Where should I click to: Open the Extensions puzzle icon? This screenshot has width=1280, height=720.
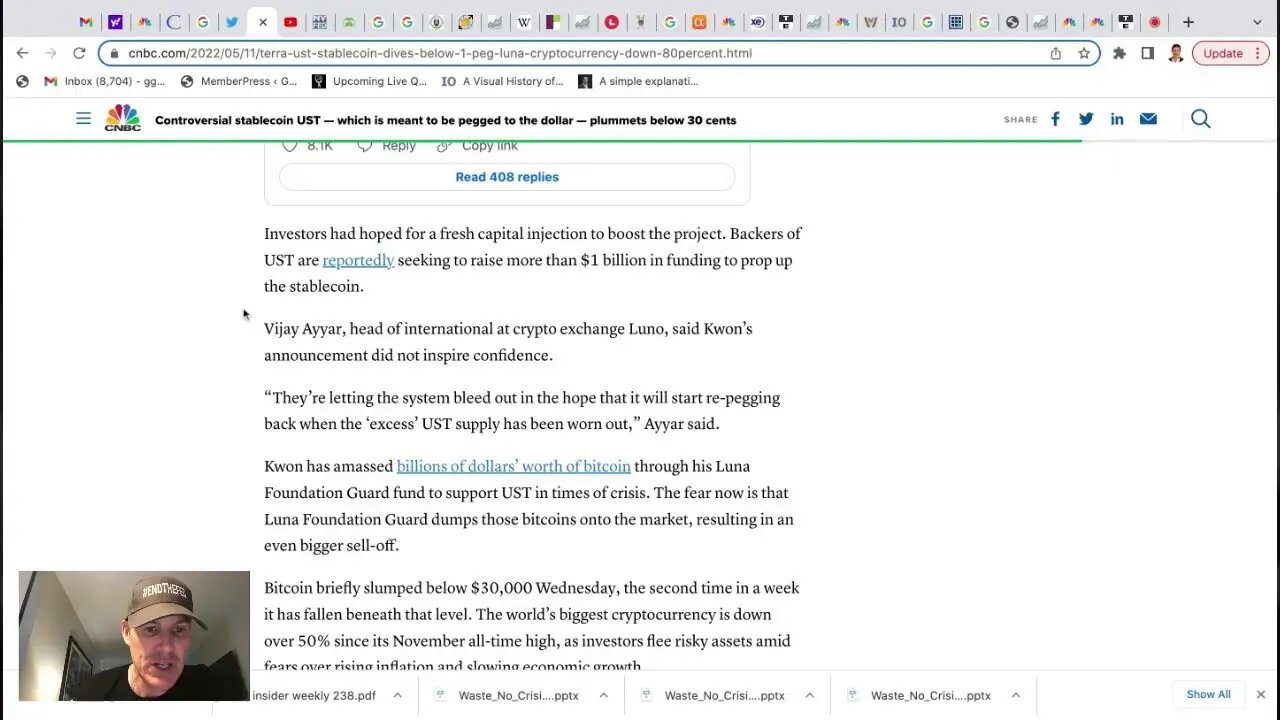click(1119, 53)
